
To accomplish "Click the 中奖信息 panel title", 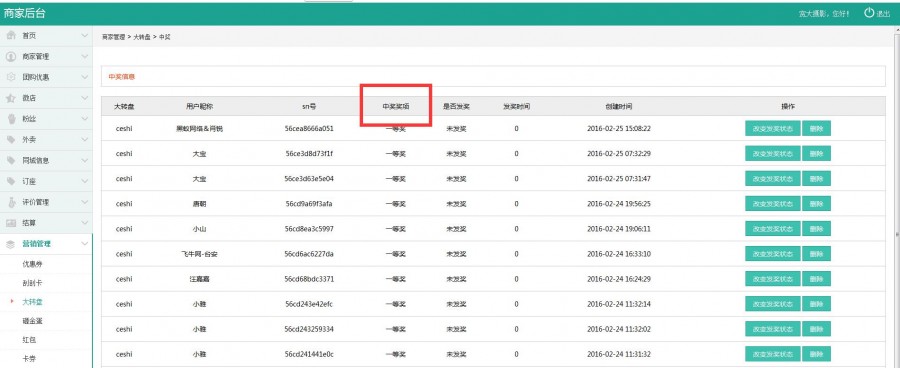I will pyautogui.click(x=122, y=76).
